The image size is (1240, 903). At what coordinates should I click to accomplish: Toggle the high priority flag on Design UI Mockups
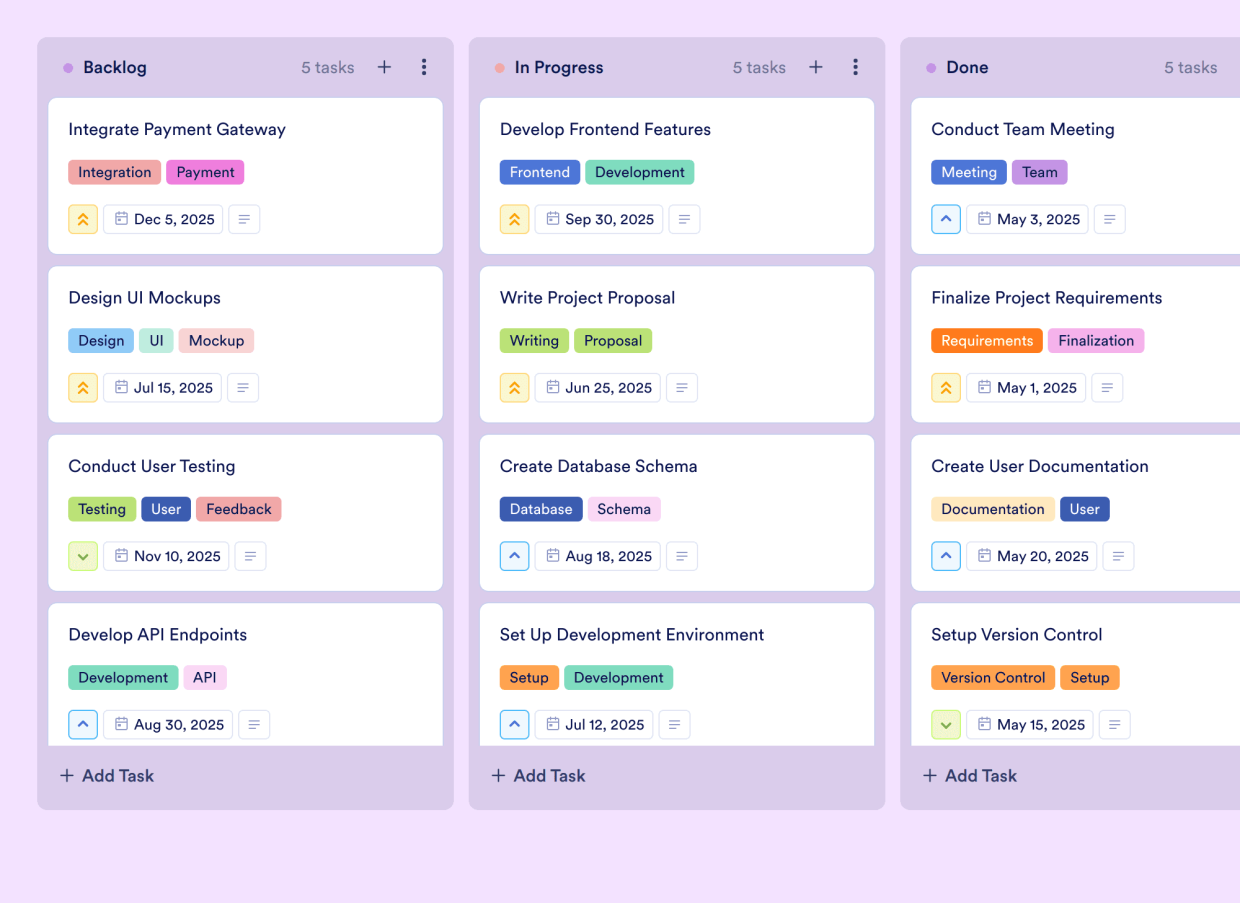pyautogui.click(x=83, y=387)
